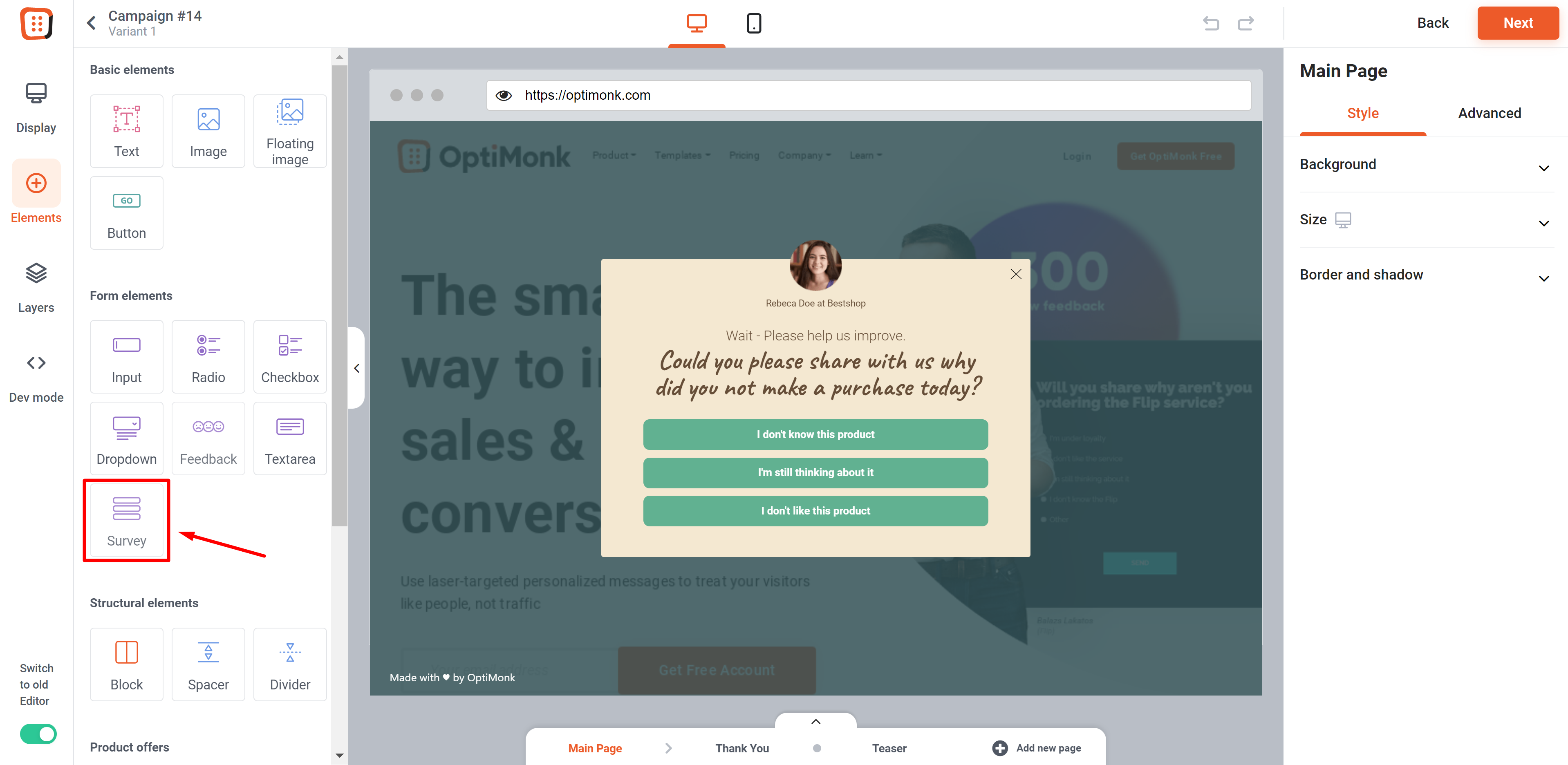Toggle the Switch to old Editor switch

[x=38, y=734]
